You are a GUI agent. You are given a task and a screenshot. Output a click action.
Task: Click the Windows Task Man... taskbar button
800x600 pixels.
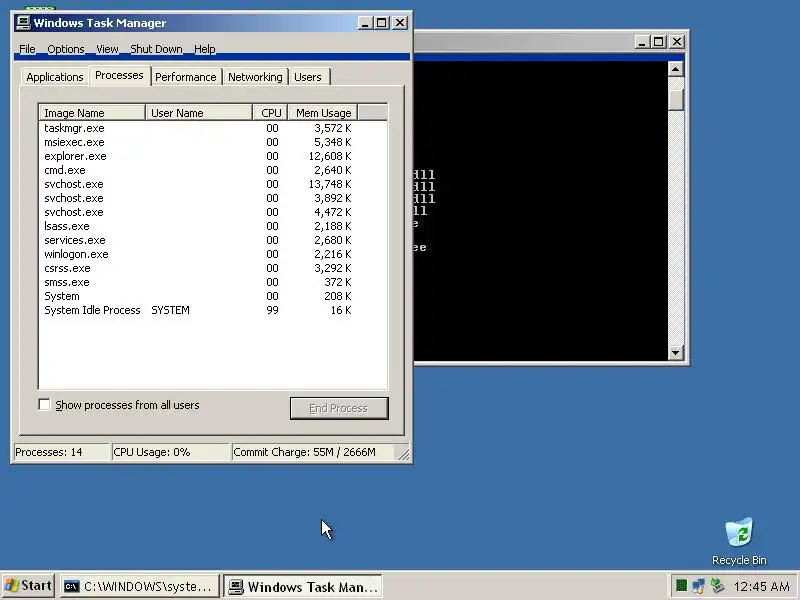[303, 586]
